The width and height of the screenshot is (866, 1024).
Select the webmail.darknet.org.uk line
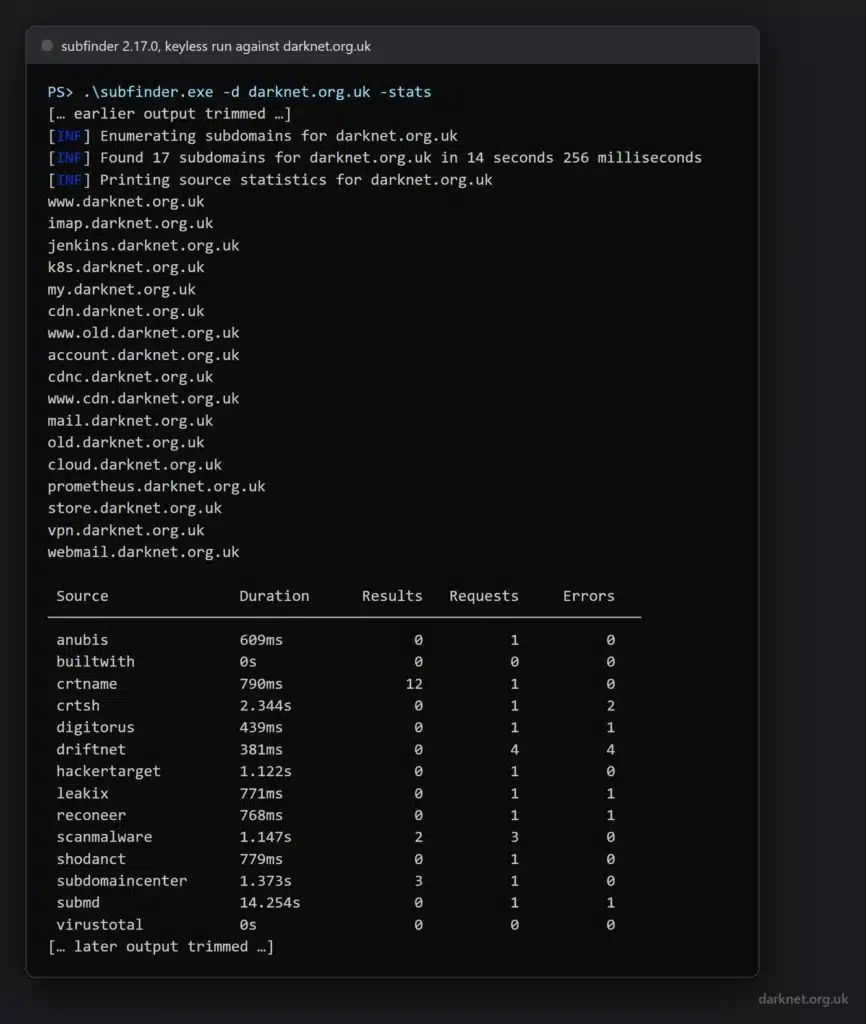click(x=144, y=552)
